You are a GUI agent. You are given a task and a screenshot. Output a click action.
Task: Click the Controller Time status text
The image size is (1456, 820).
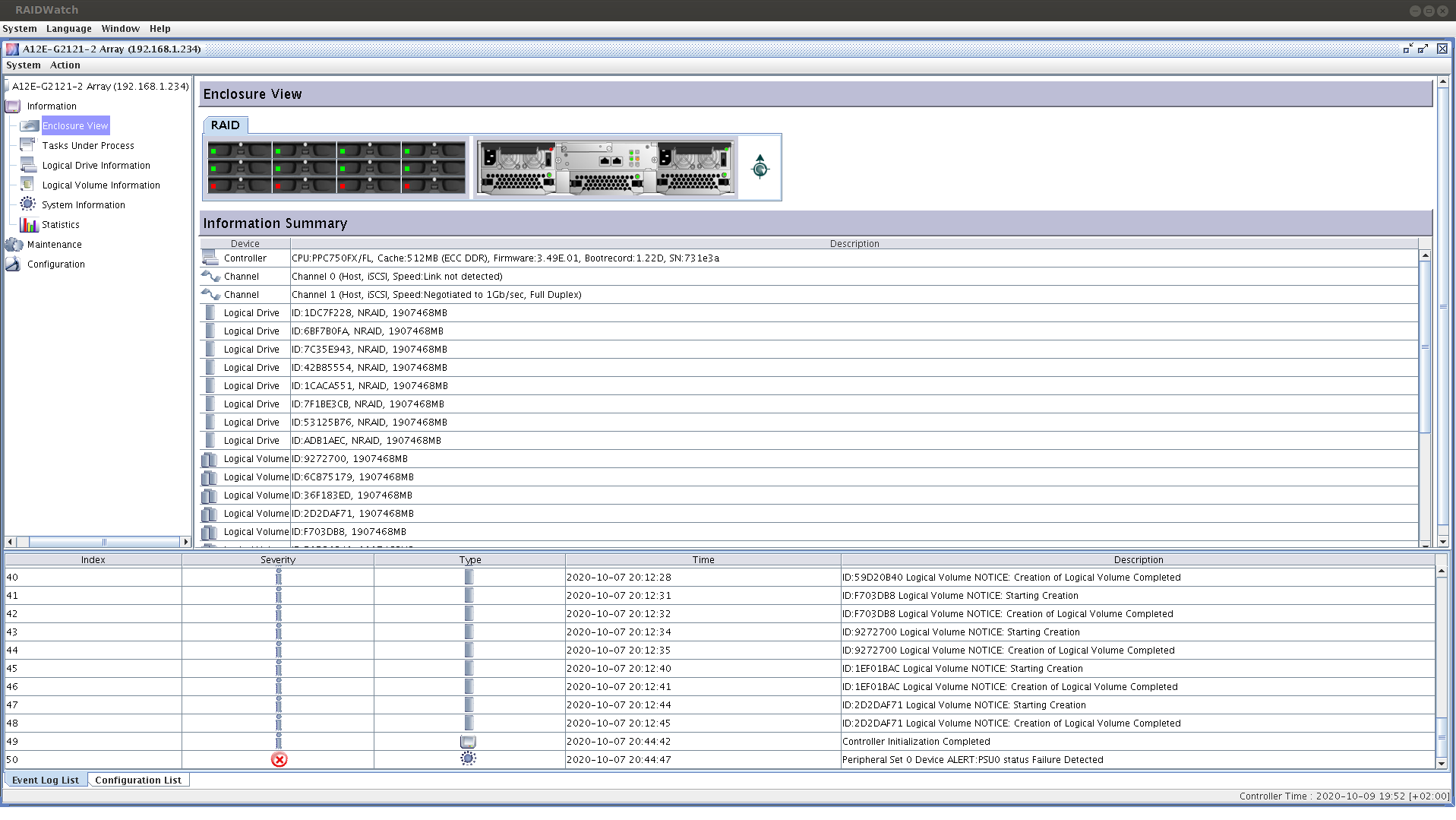pyautogui.click(x=1344, y=796)
